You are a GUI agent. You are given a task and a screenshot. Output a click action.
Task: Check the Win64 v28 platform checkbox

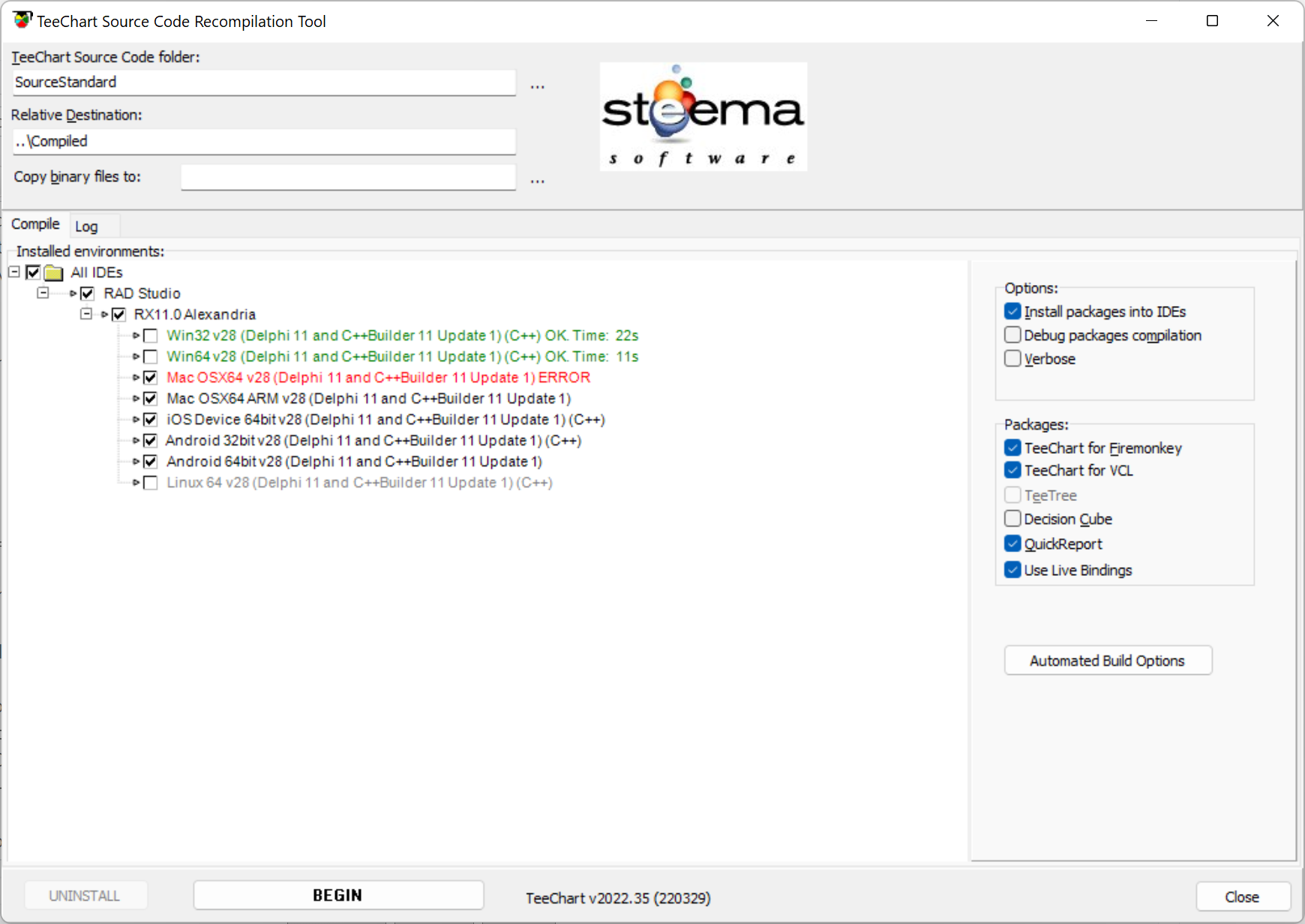coord(151,356)
